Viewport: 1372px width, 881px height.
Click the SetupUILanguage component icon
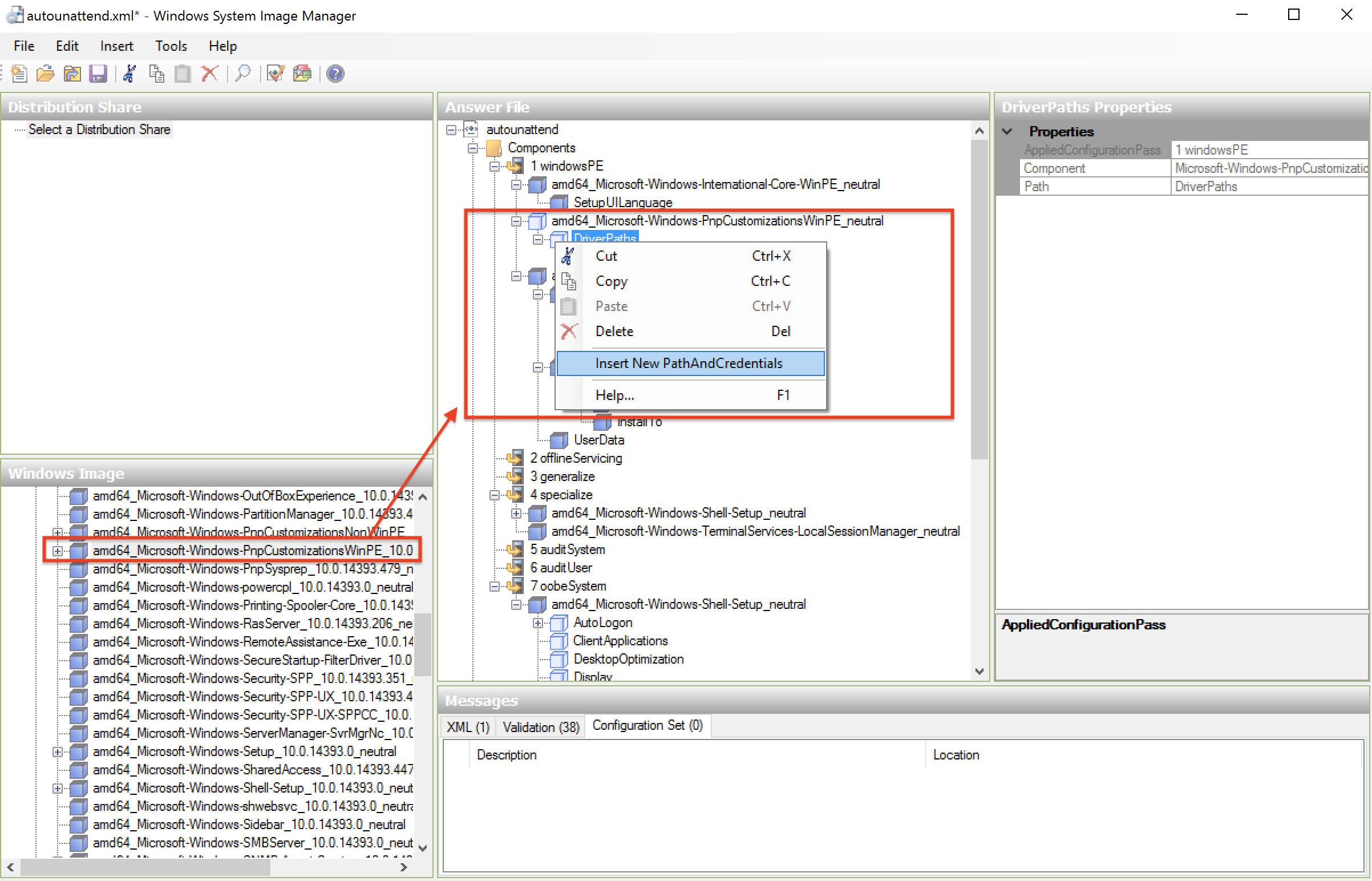(x=558, y=202)
